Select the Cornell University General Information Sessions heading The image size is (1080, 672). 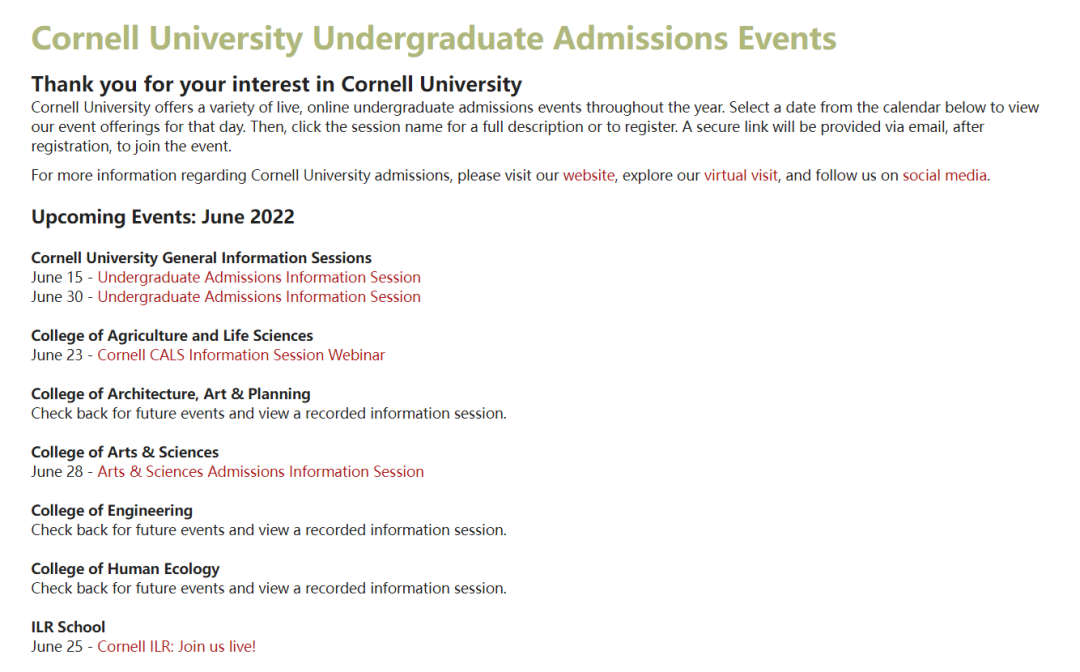coord(201,258)
